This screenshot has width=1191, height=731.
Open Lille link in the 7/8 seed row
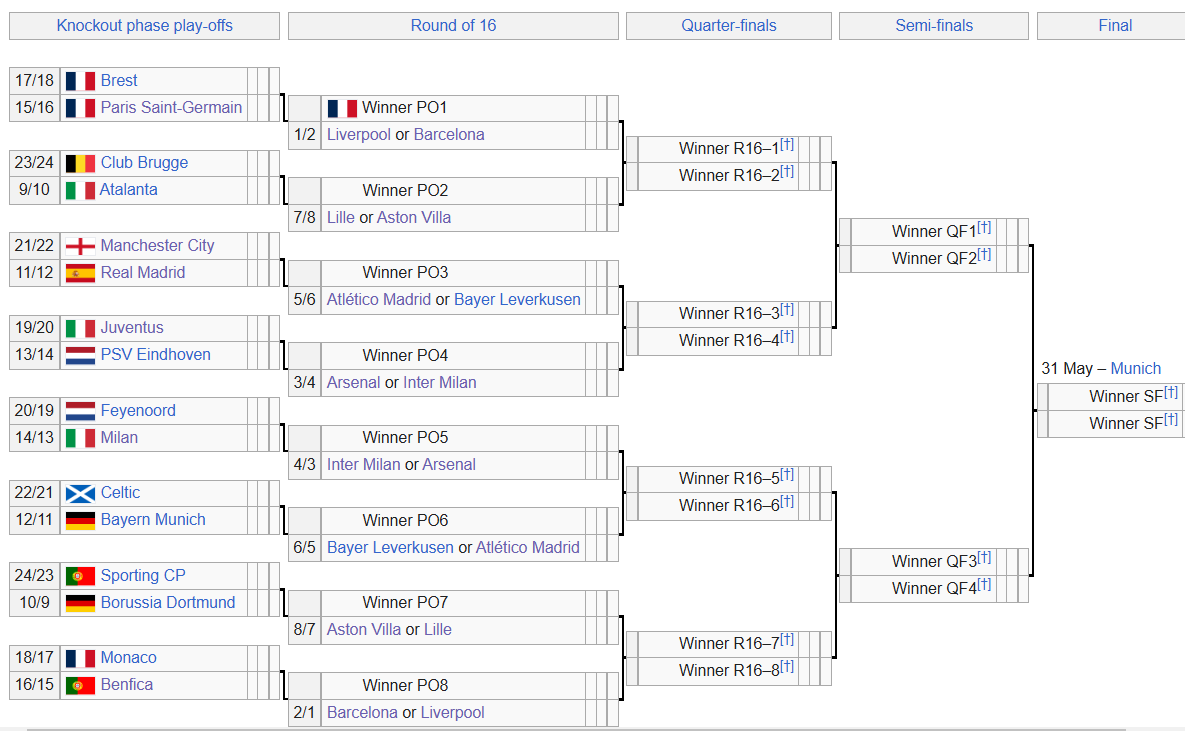[x=340, y=217]
